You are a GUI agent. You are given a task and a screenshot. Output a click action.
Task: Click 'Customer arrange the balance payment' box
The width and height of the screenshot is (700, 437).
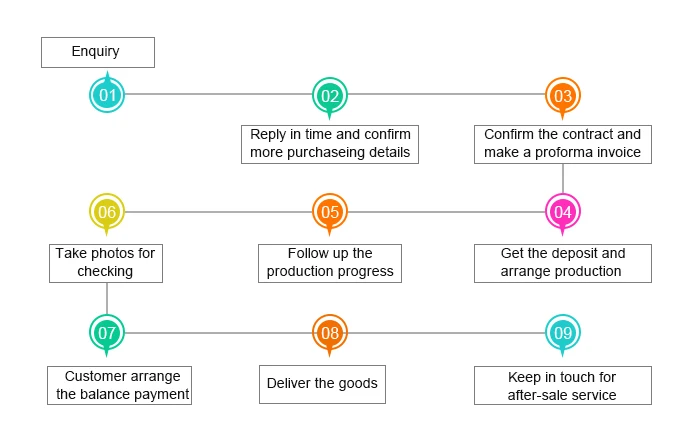pyautogui.click(x=119, y=385)
